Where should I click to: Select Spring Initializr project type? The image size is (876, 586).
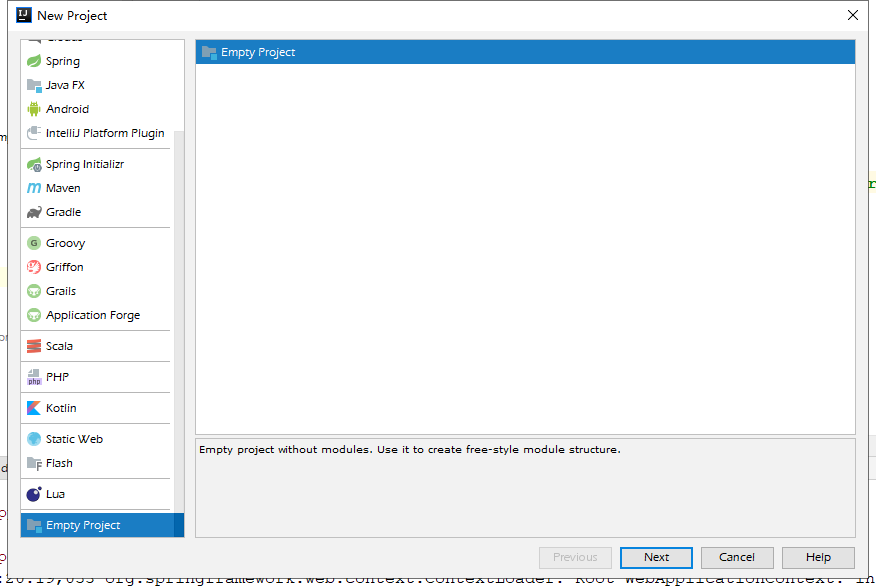click(x=84, y=164)
